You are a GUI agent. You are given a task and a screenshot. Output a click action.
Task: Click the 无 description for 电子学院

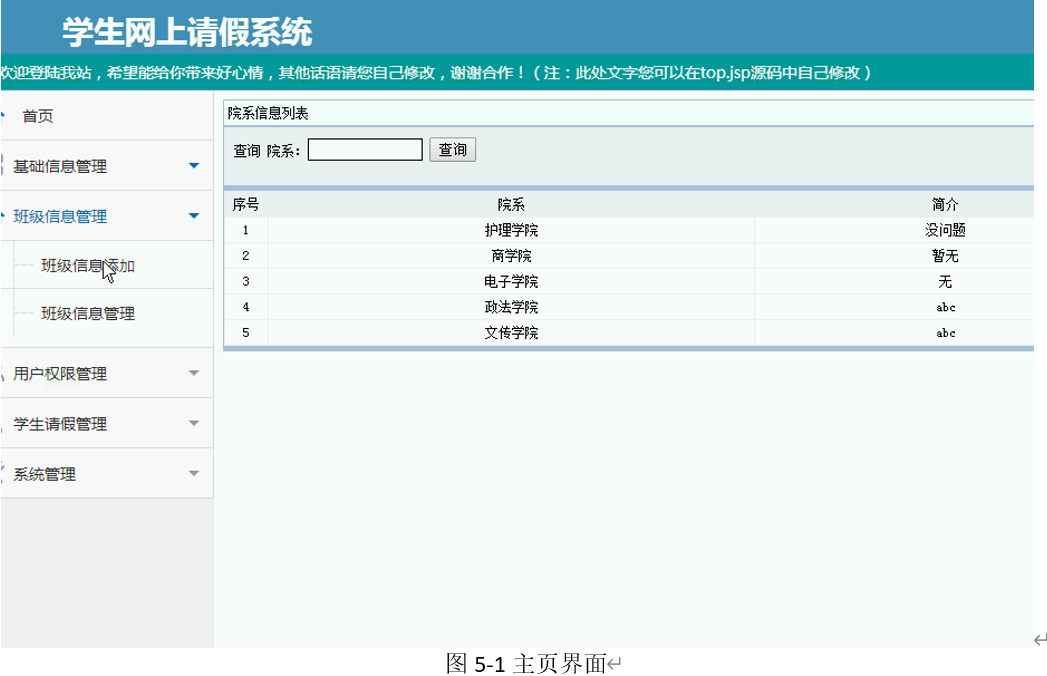(945, 282)
